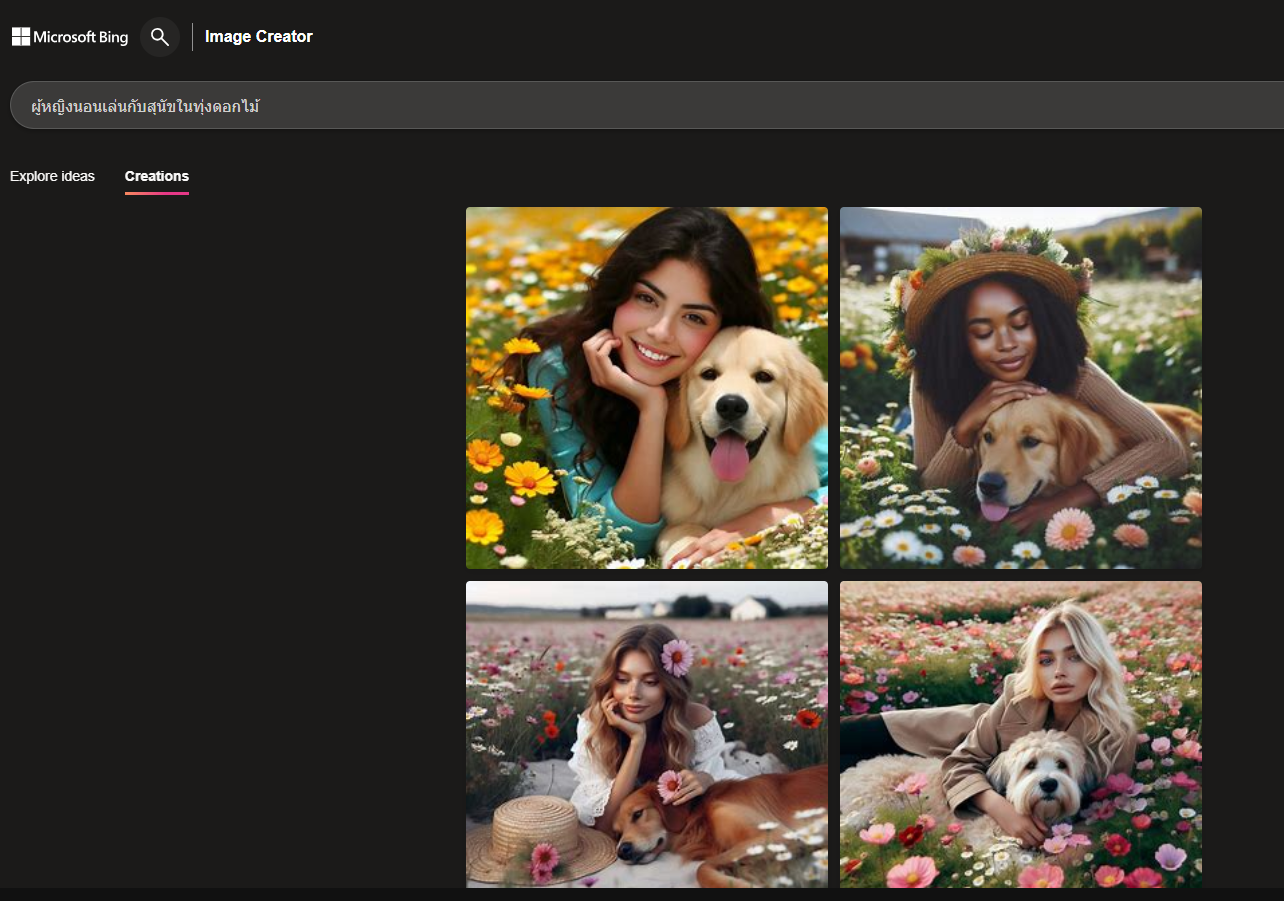Click the magnifying glass search icon
Screen dimensions: 1284x901
click(159, 37)
